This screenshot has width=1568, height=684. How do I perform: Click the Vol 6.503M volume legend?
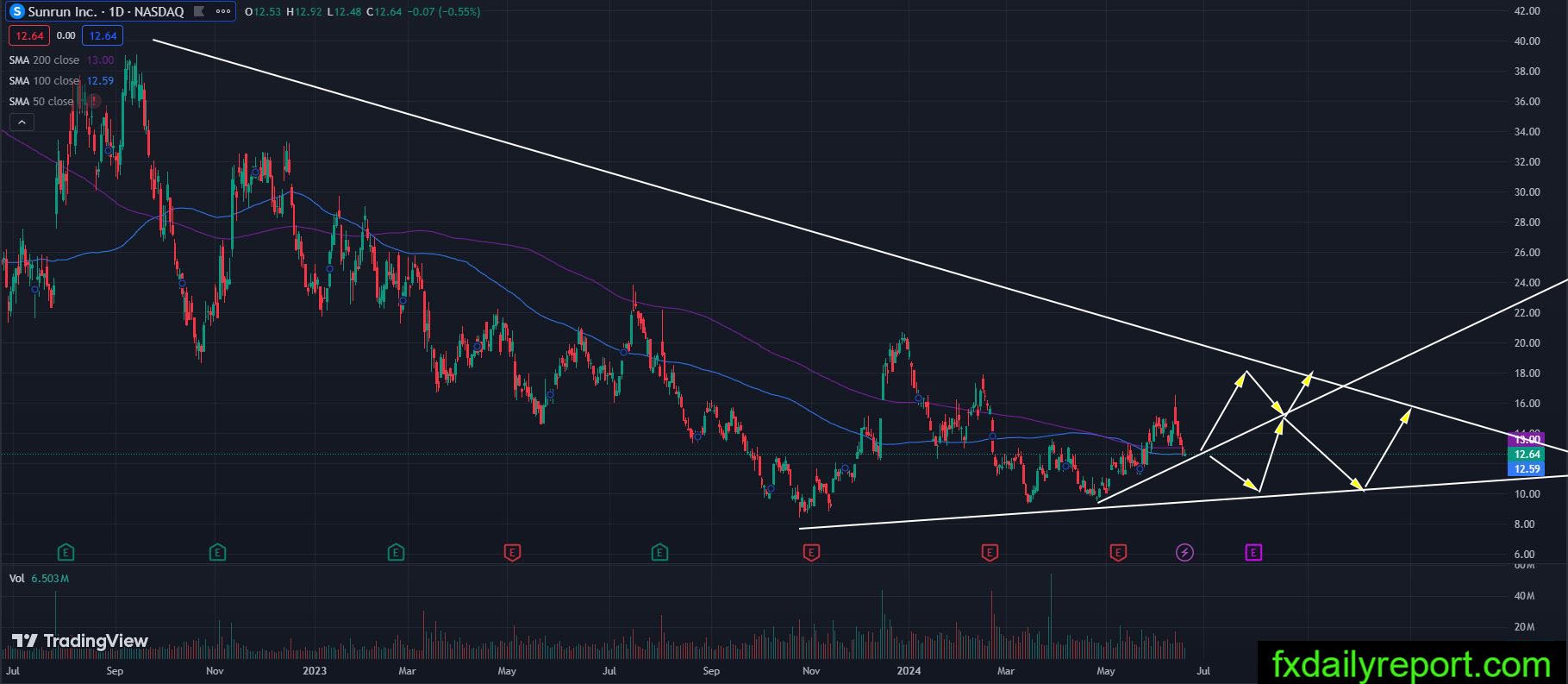[x=39, y=578]
